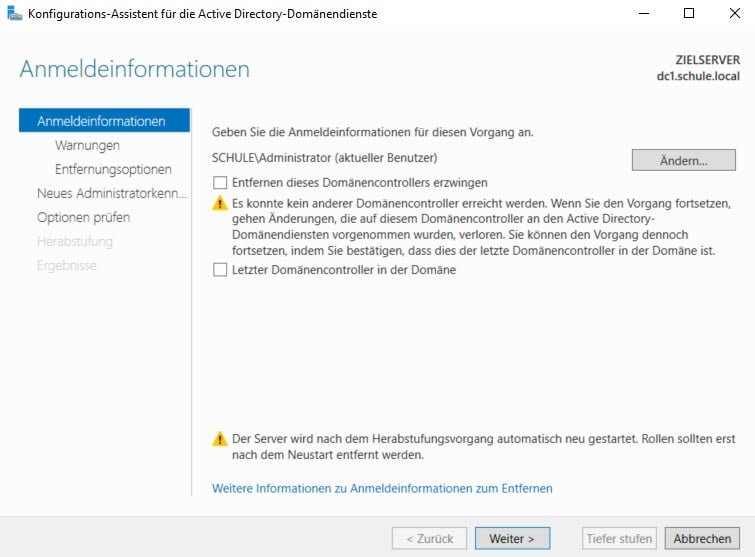The height and width of the screenshot is (557, 755).
Task: Click the Ändern... button
Action: tap(684, 160)
